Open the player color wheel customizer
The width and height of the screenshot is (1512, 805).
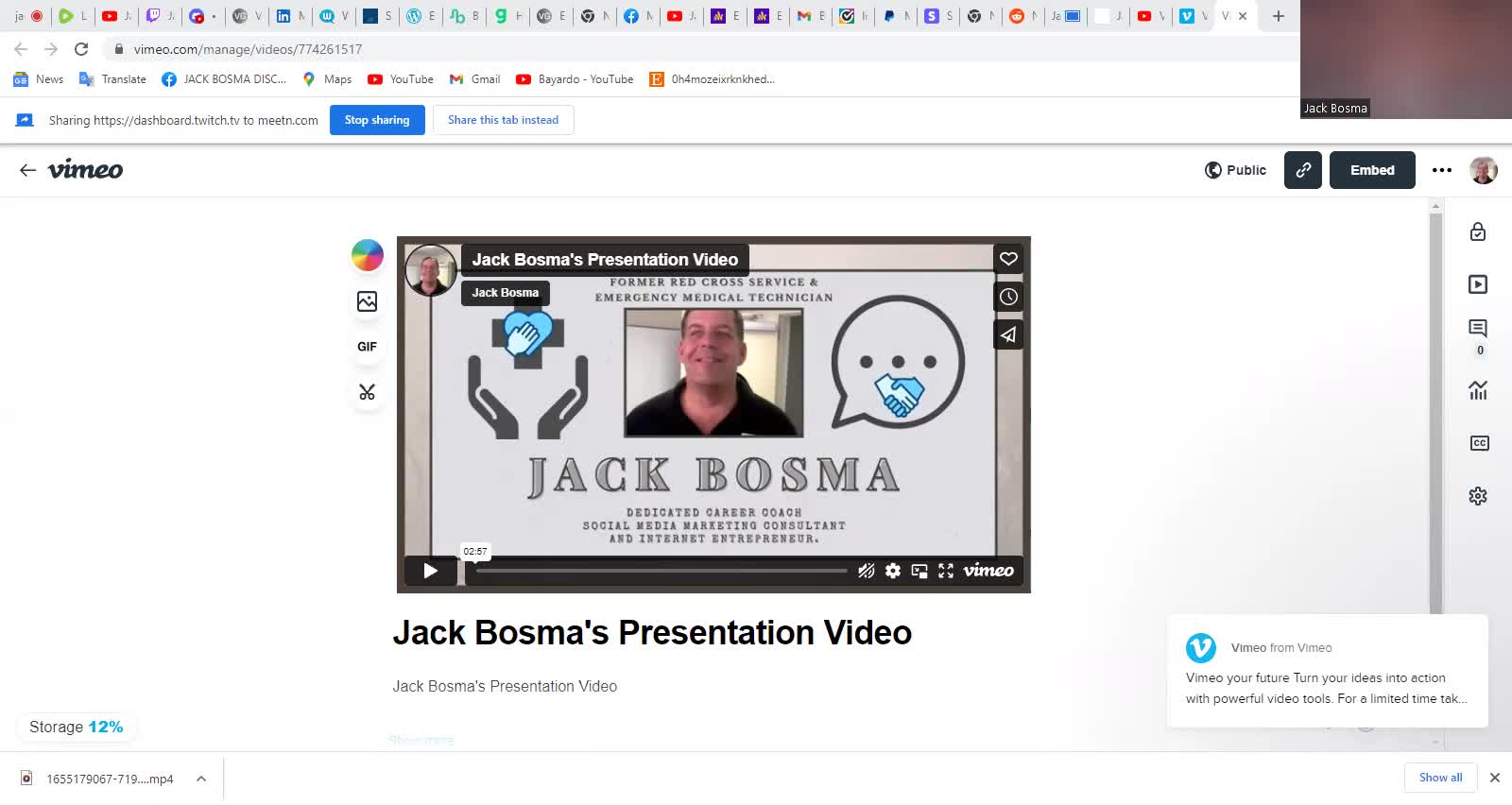click(x=368, y=255)
